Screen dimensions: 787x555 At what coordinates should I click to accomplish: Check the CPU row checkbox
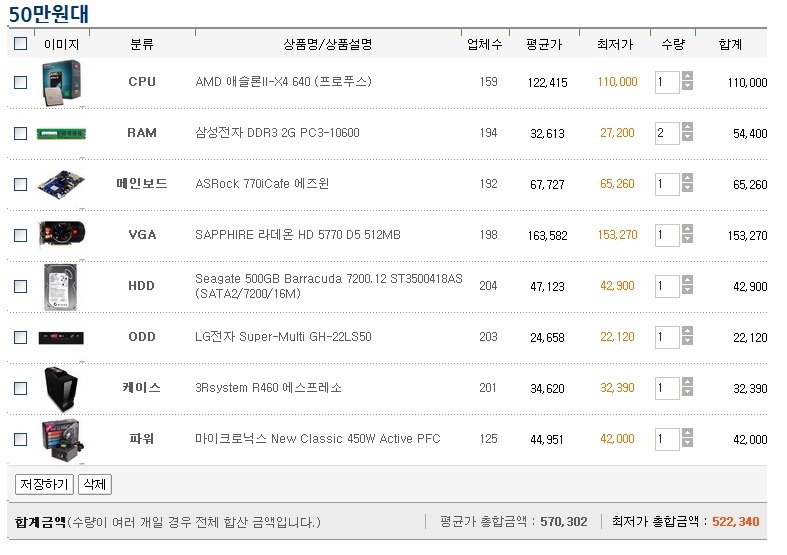[x=20, y=82]
